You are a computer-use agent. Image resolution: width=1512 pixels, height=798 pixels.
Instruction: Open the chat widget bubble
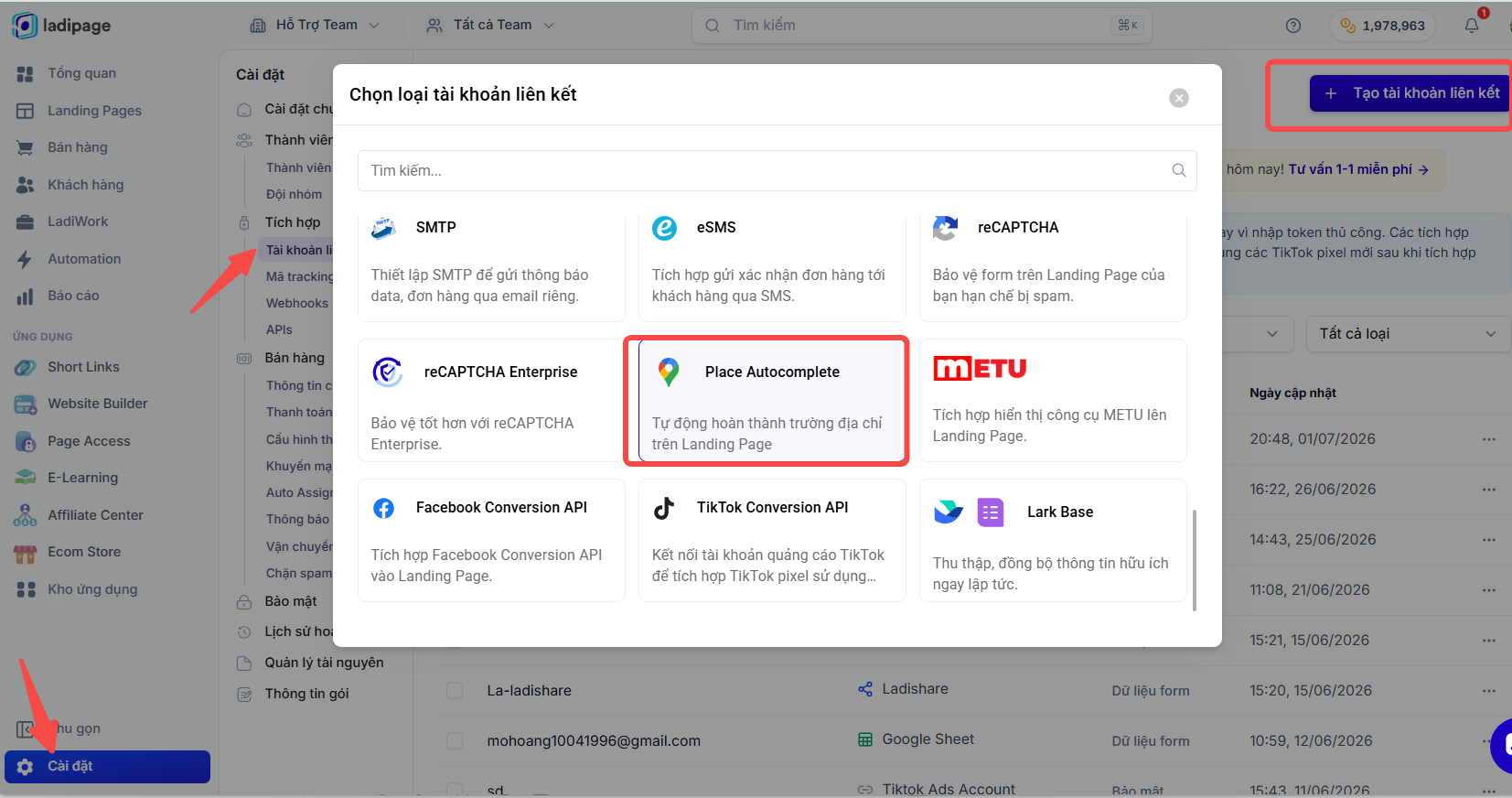pyautogui.click(x=1502, y=746)
